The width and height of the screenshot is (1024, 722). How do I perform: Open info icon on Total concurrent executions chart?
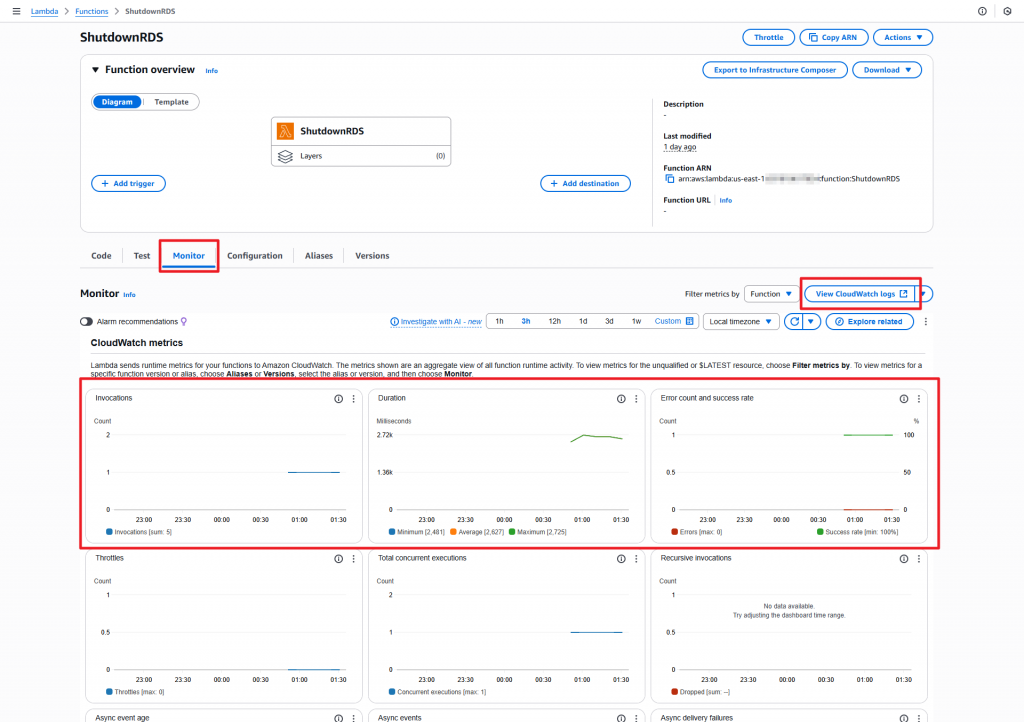tap(621, 559)
